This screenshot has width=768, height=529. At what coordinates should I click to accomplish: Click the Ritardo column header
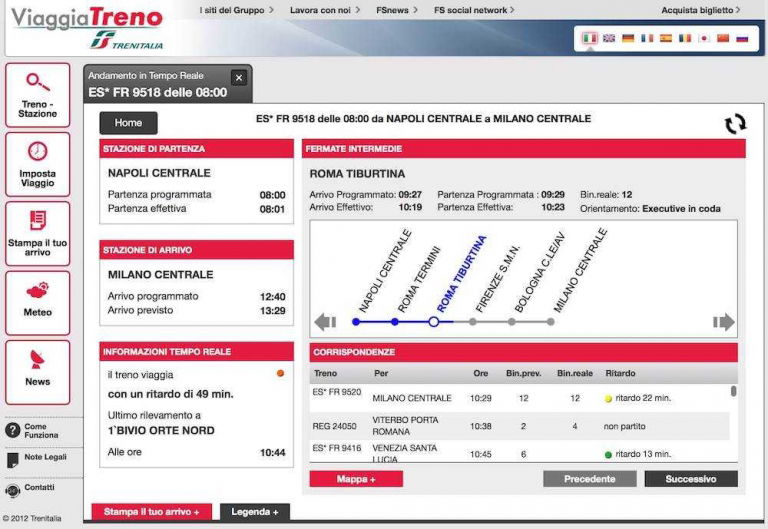point(620,373)
